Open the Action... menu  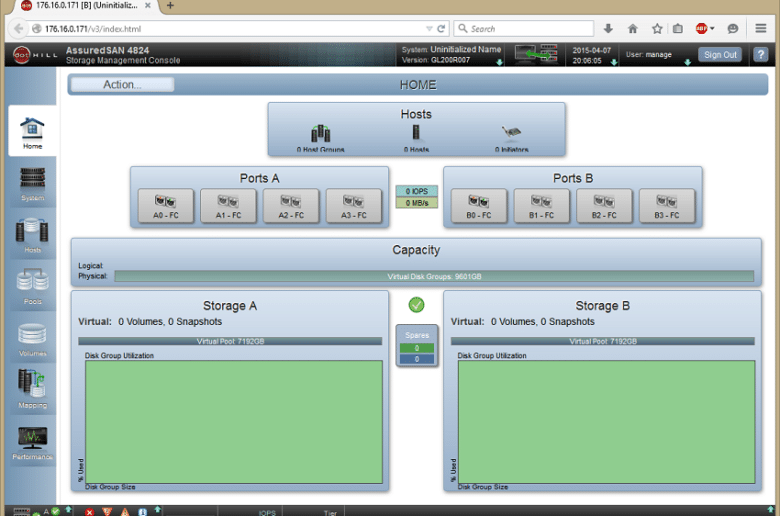[x=122, y=85]
